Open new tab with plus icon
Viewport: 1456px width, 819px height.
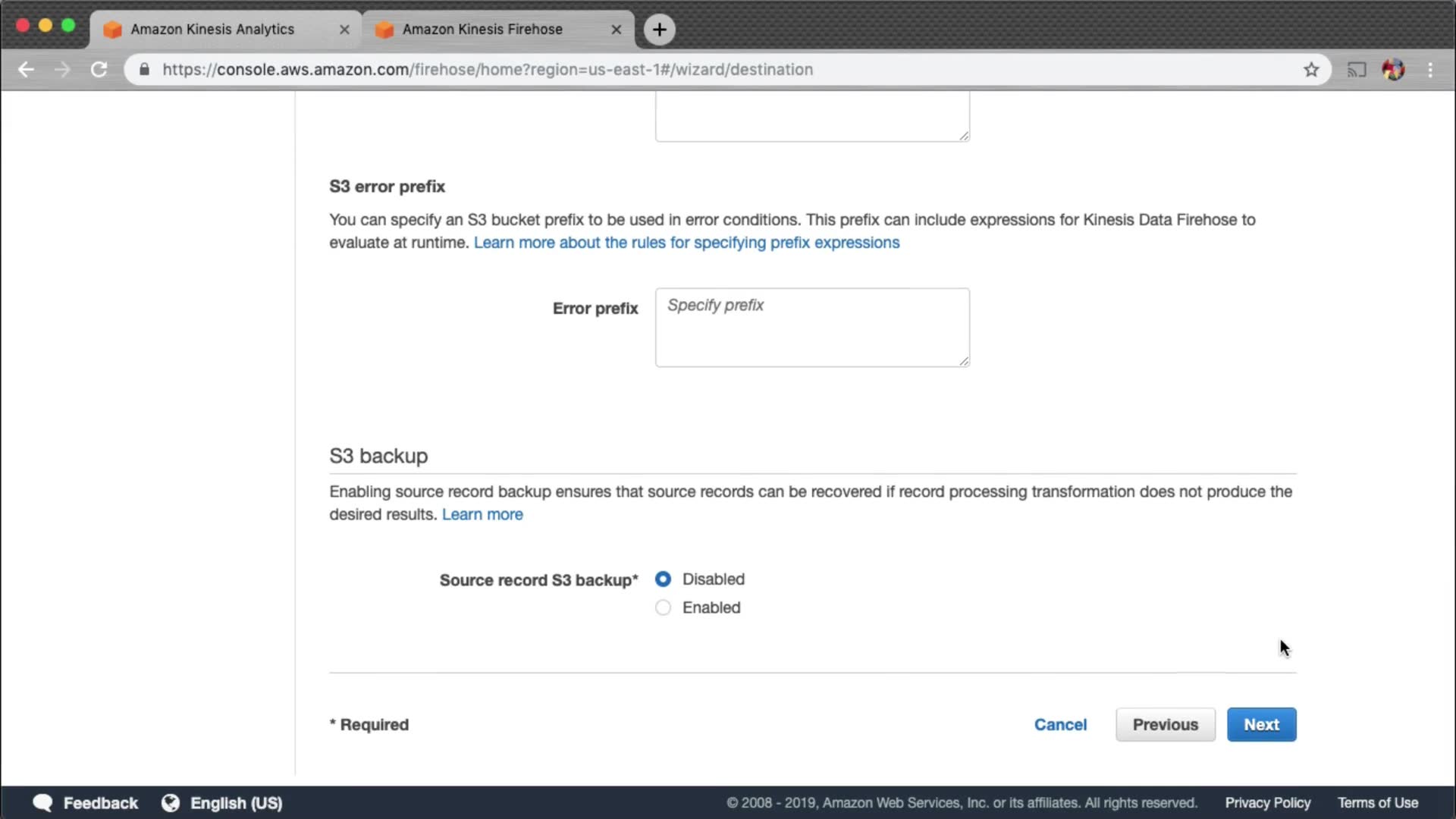point(659,30)
